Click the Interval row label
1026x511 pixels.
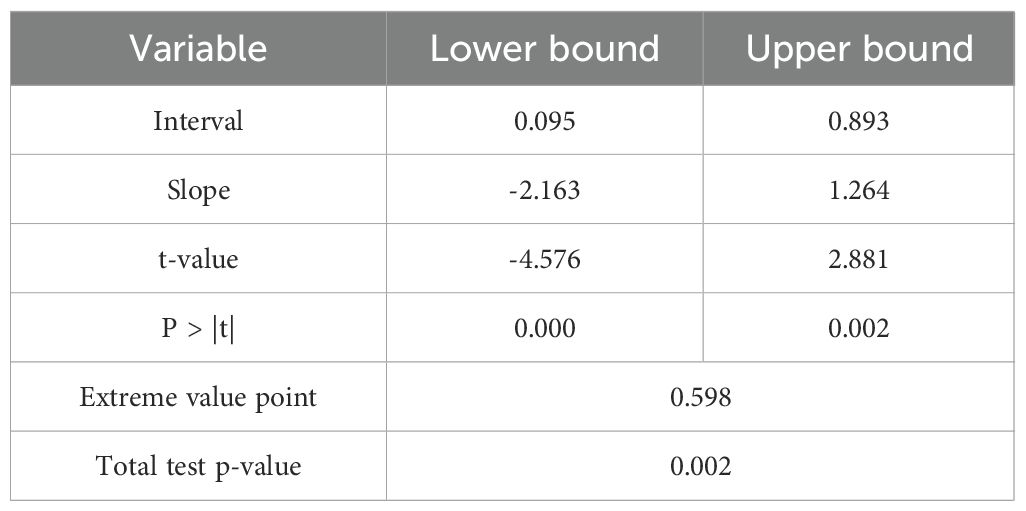click(198, 122)
